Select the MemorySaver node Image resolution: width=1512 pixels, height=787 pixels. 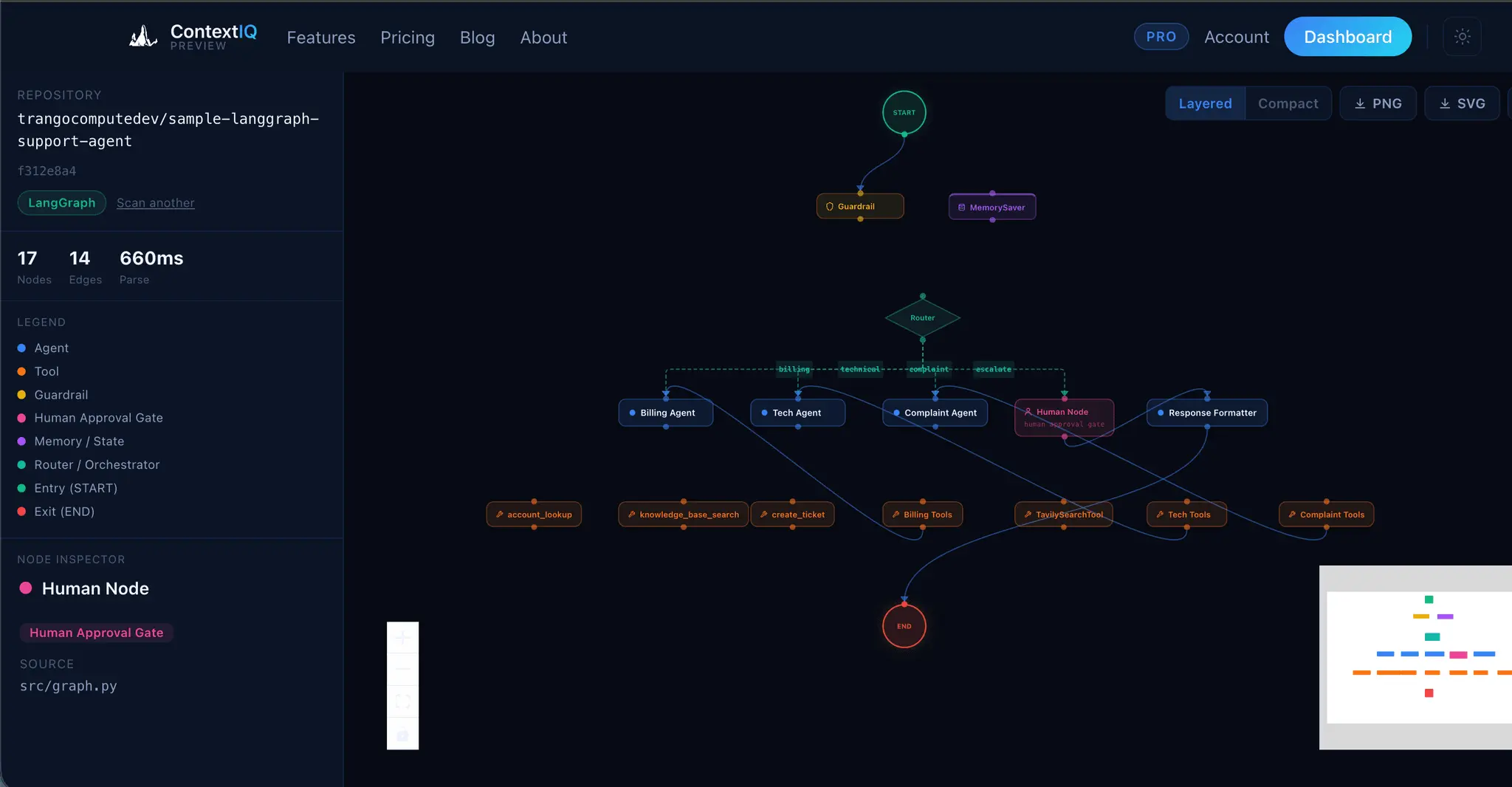[x=992, y=207]
